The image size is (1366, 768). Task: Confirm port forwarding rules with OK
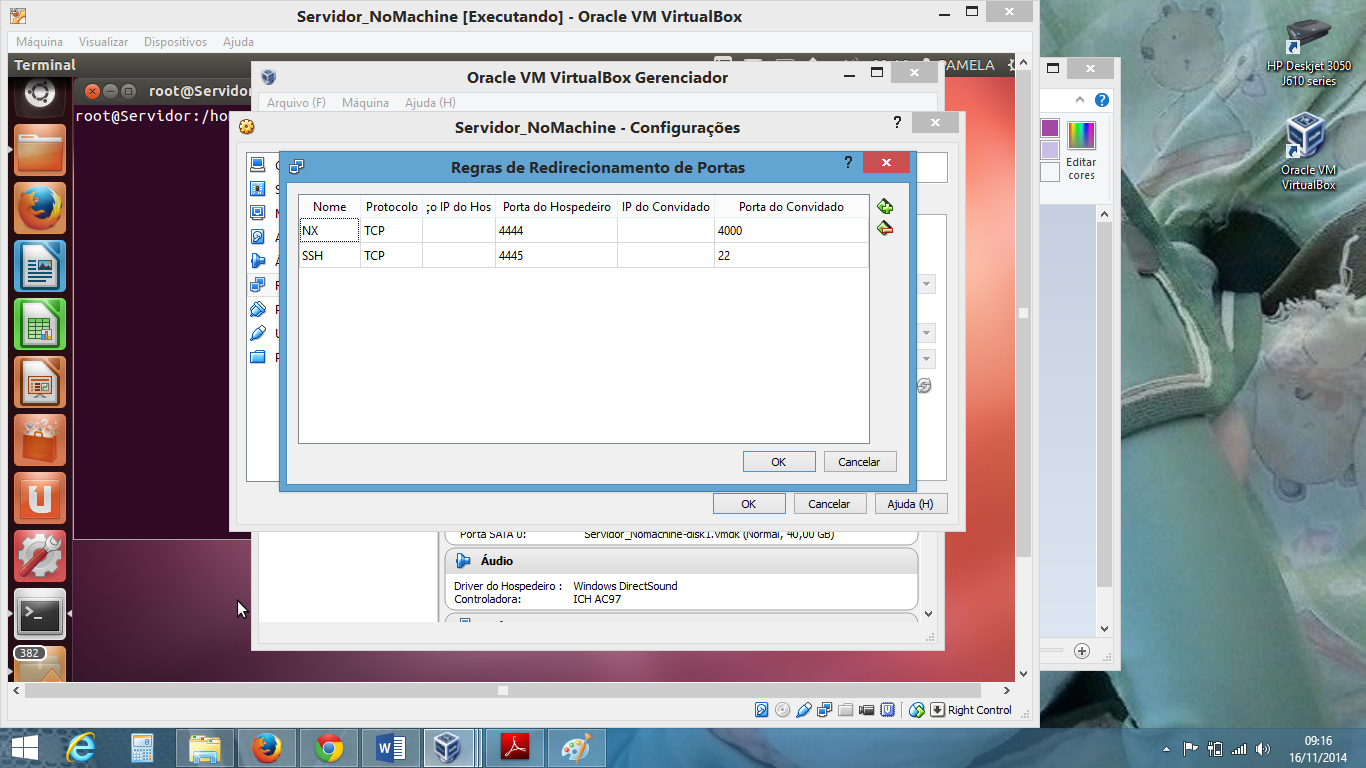[779, 462]
